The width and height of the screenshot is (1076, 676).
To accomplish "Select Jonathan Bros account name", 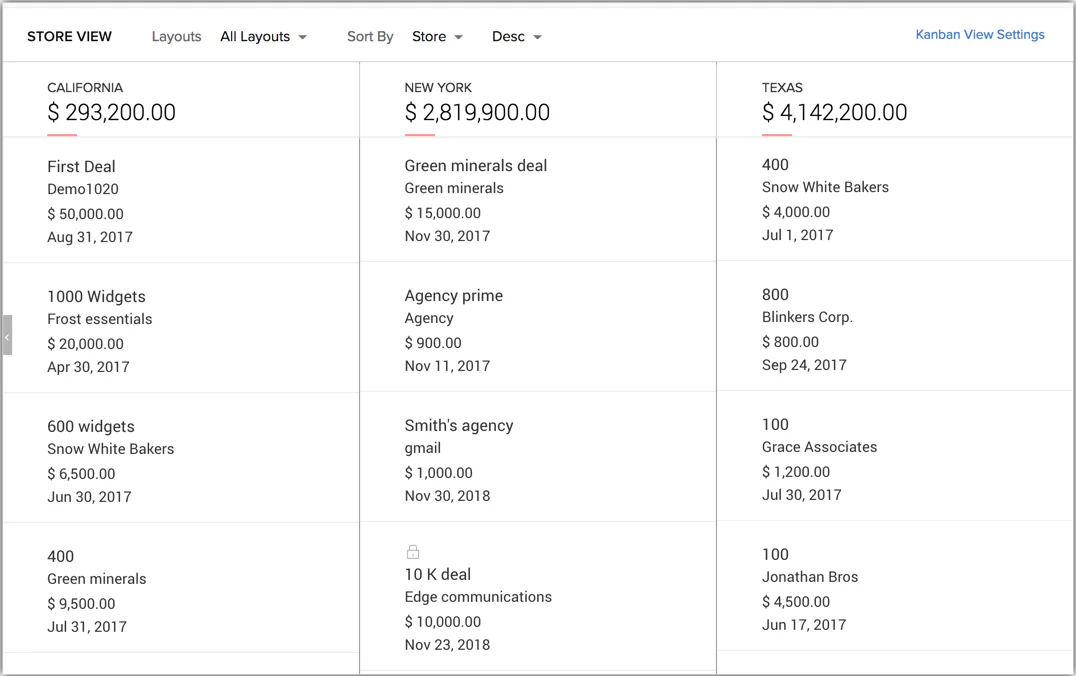I will coord(810,577).
